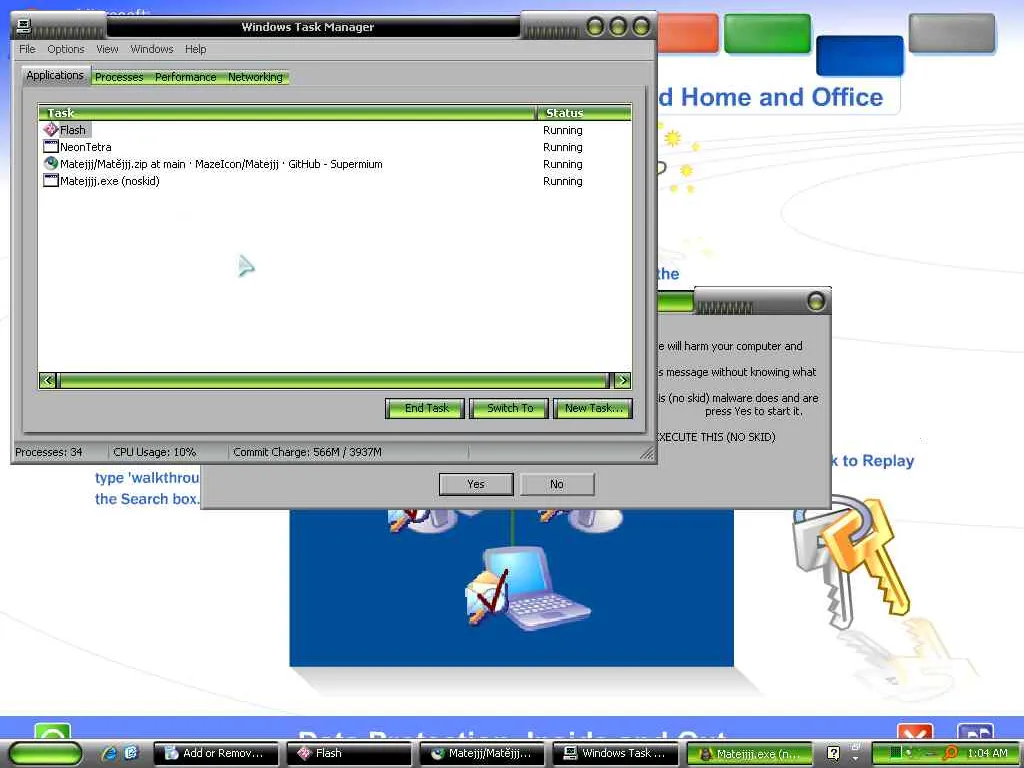Image resolution: width=1024 pixels, height=768 pixels.
Task: Switch to the Applications tab
Action: pyautogui.click(x=55, y=75)
